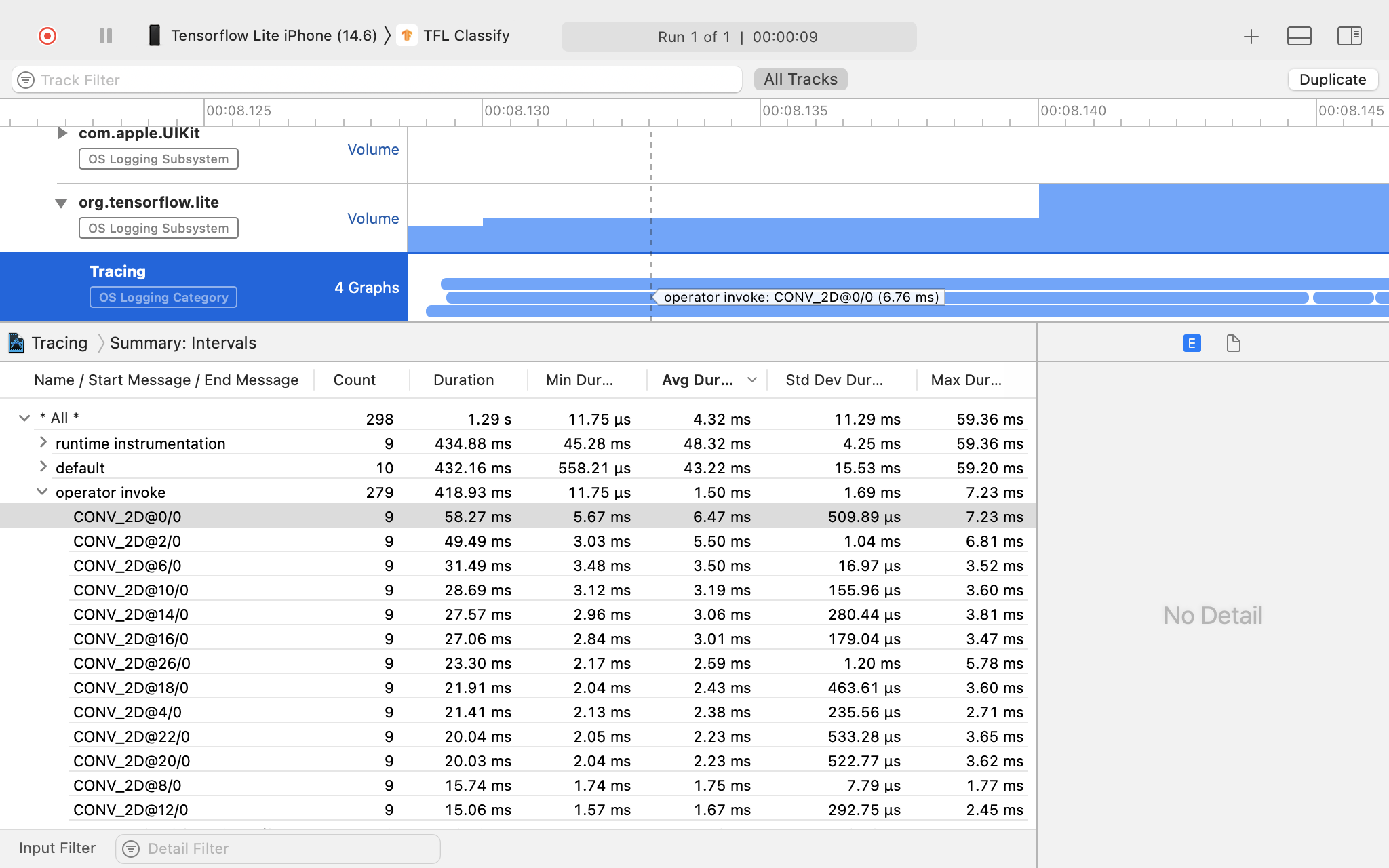
Task: Click the export/document icon in summary panel
Action: (x=1231, y=344)
